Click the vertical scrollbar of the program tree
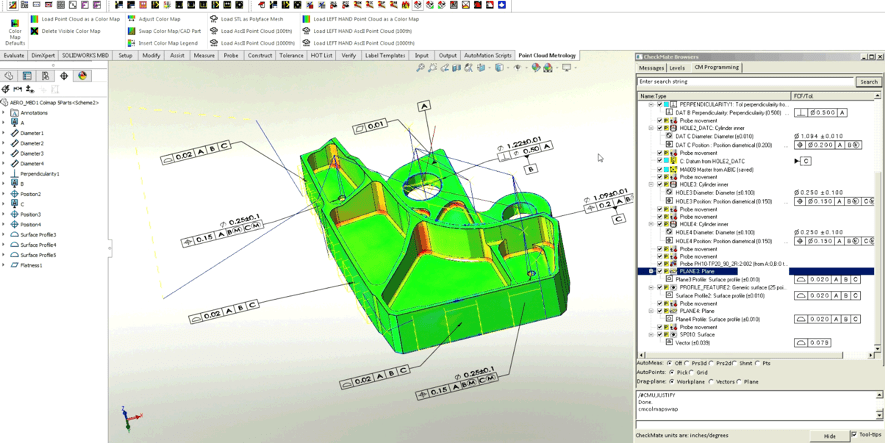885x443 pixels. (877, 224)
